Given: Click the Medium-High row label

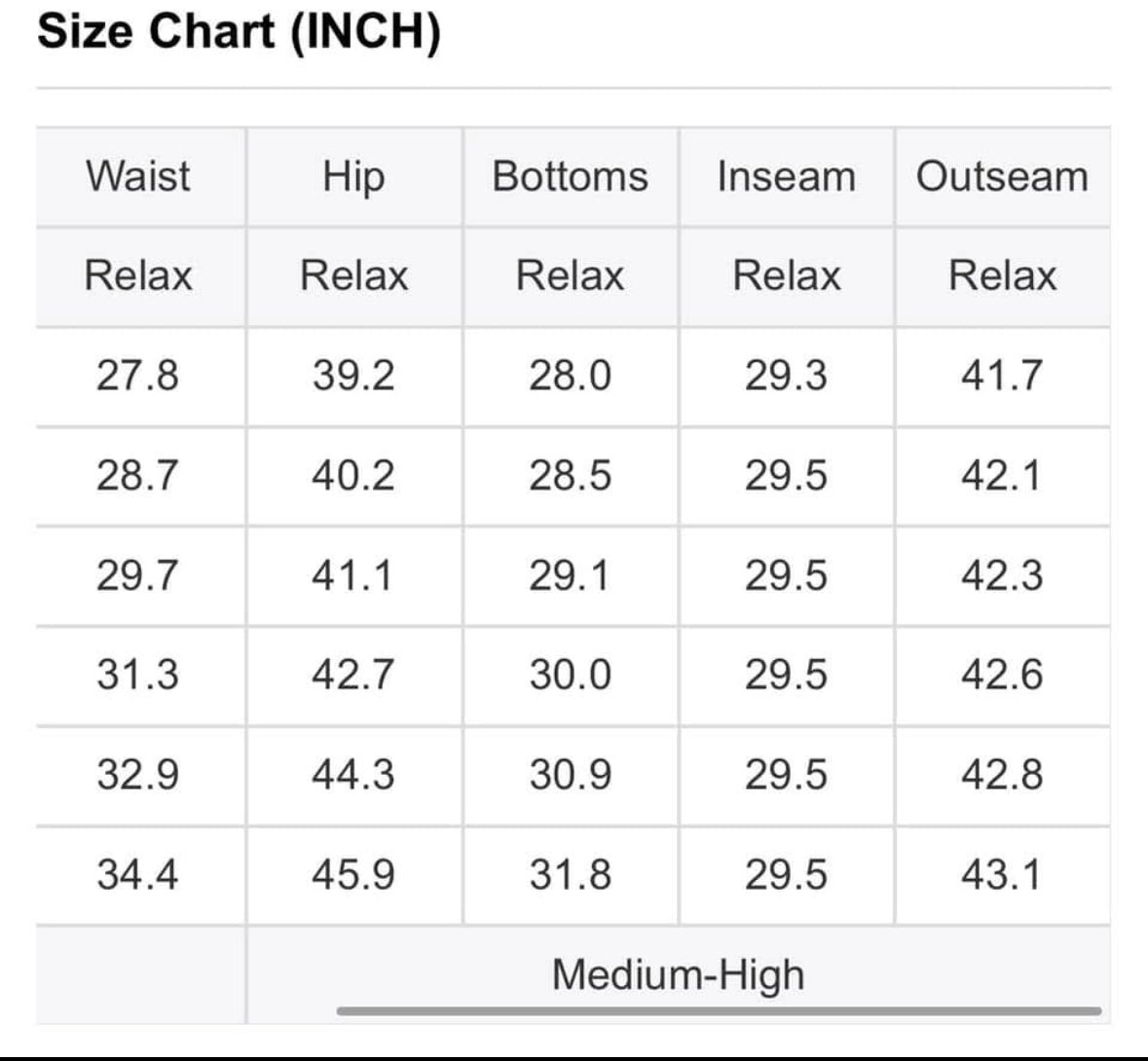Looking at the screenshot, I should point(678,974).
